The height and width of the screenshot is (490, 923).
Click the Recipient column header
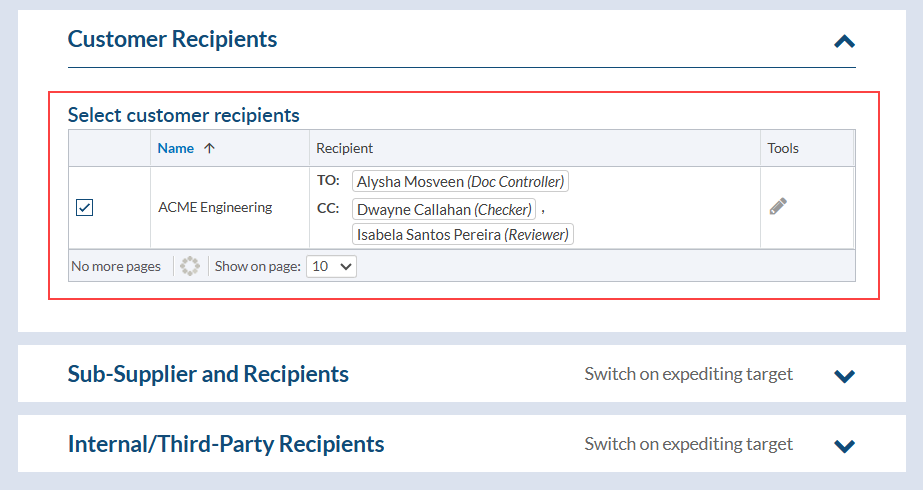[x=344, y=148]
